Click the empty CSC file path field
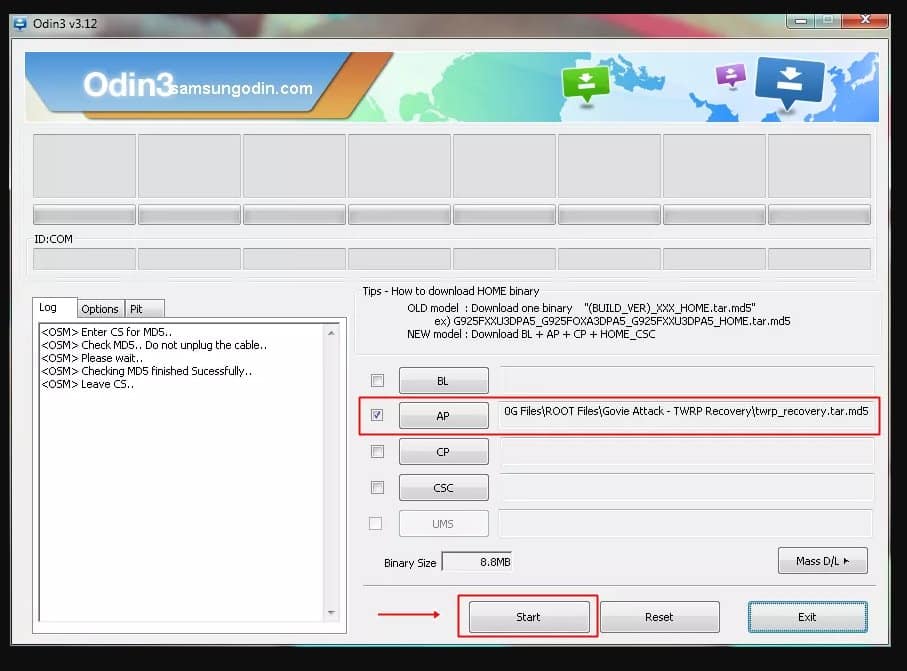 687,487
